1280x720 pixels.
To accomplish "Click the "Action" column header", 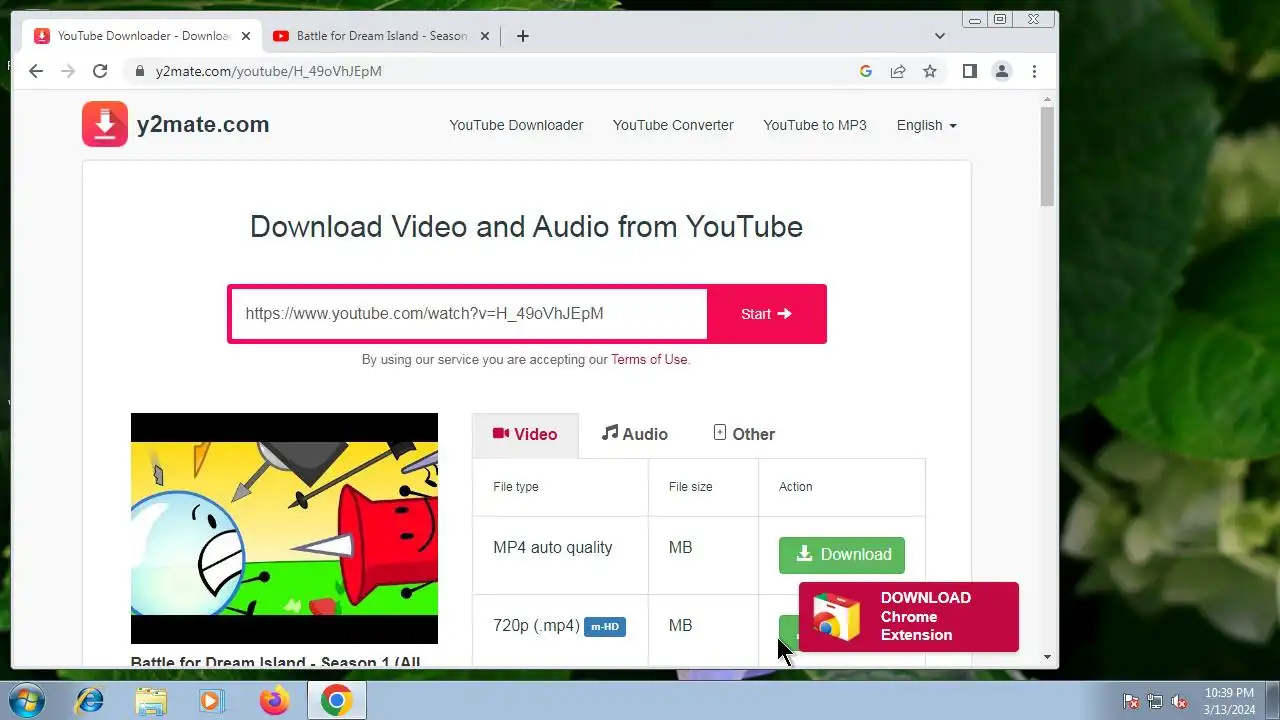I will [x=796, y=487].
